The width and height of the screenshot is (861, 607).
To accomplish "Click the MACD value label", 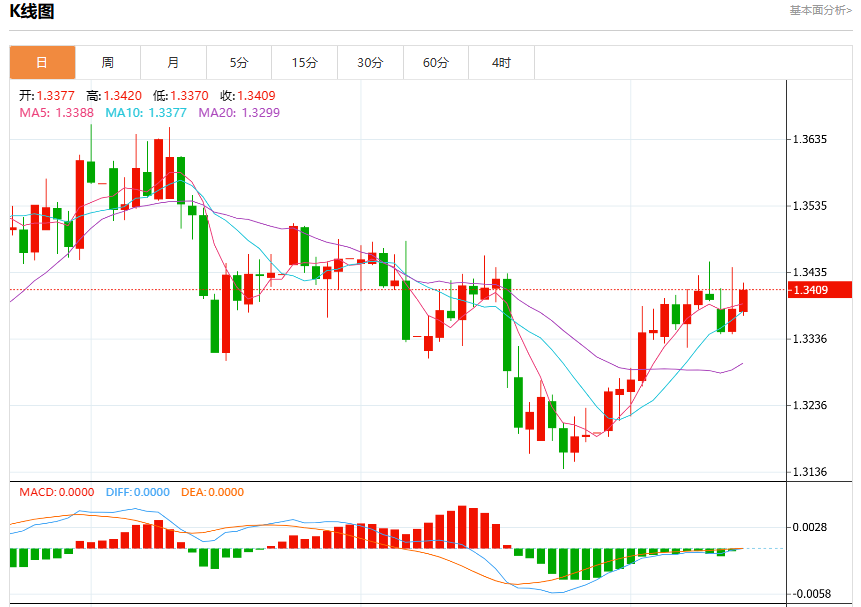I will [57, 492].
